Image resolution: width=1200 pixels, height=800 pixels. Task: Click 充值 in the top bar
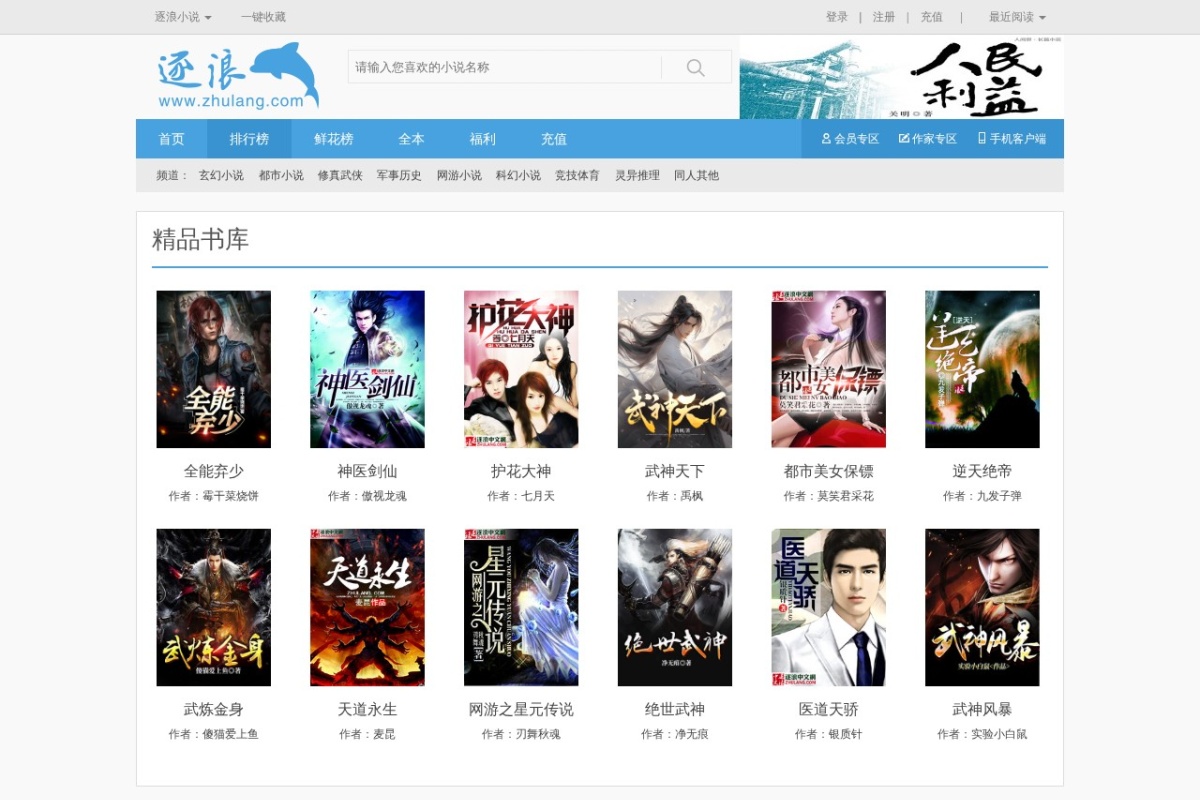coord(932,17)
